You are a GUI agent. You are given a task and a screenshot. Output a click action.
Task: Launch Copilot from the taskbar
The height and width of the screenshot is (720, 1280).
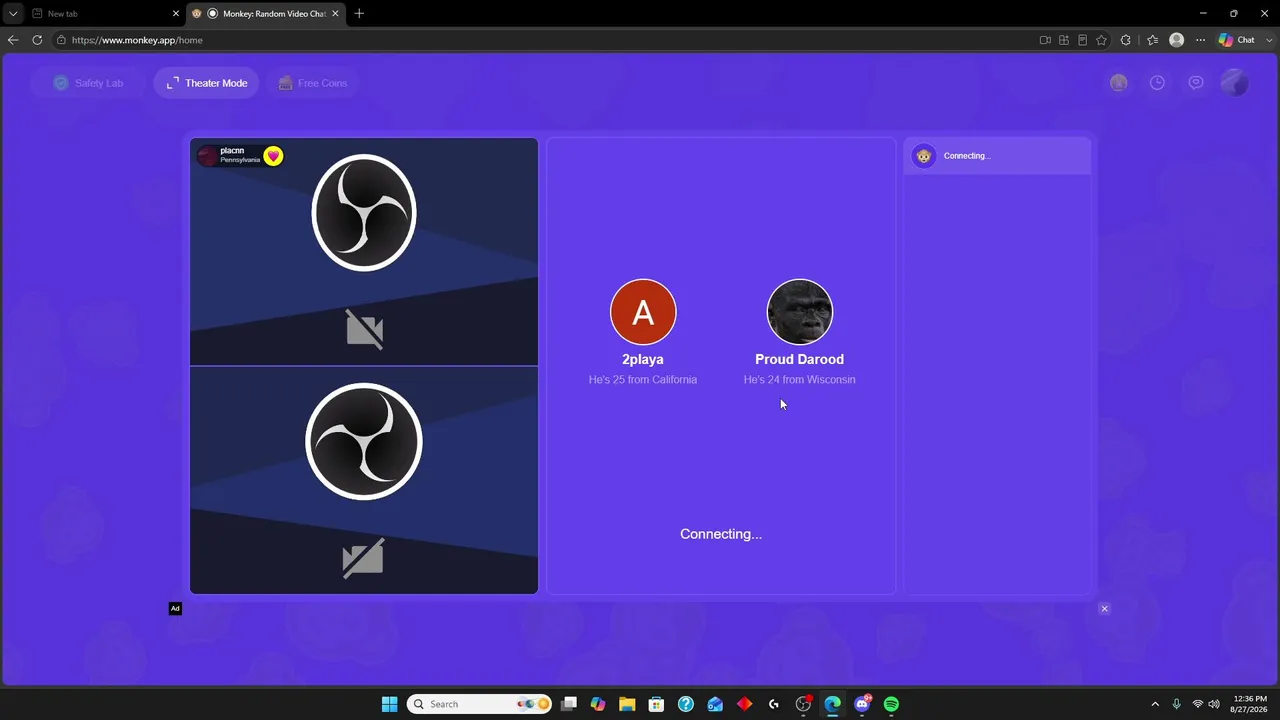598,704
